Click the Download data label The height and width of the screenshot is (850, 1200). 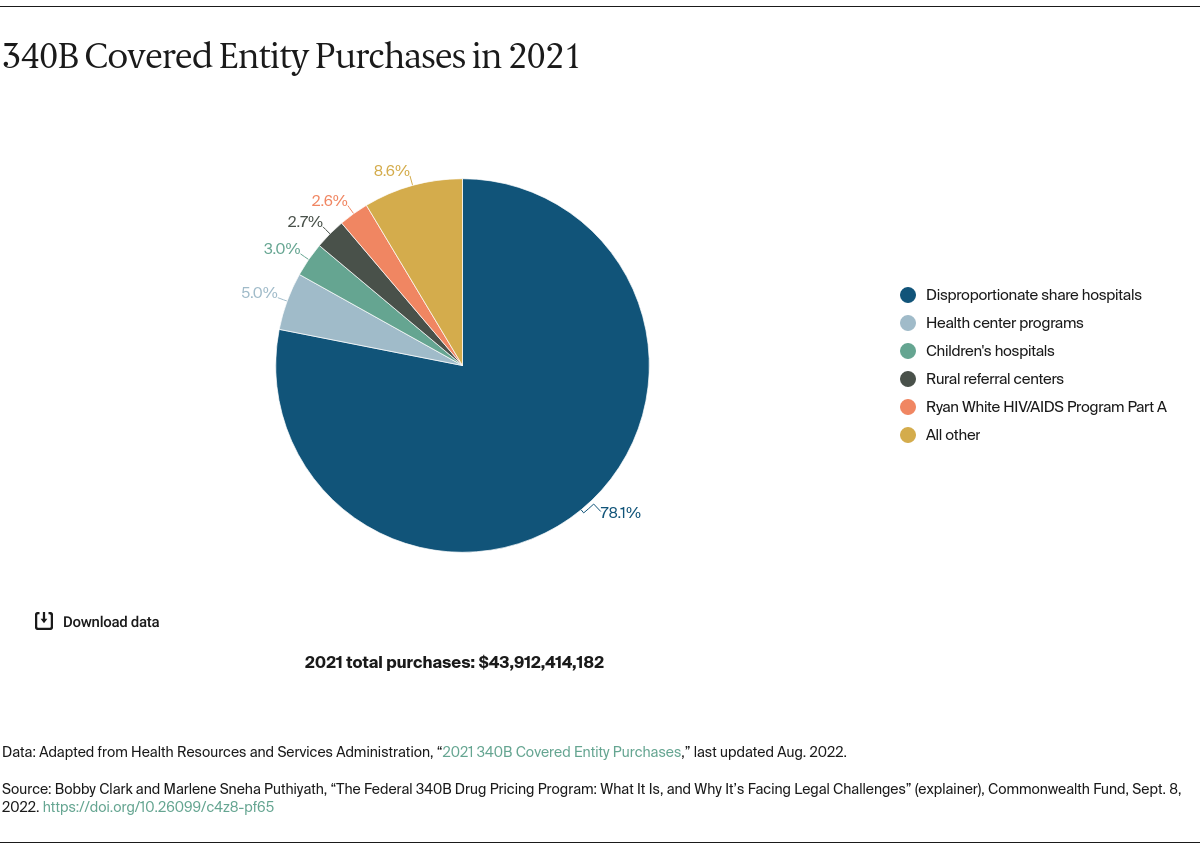click(x=110, y=621)
